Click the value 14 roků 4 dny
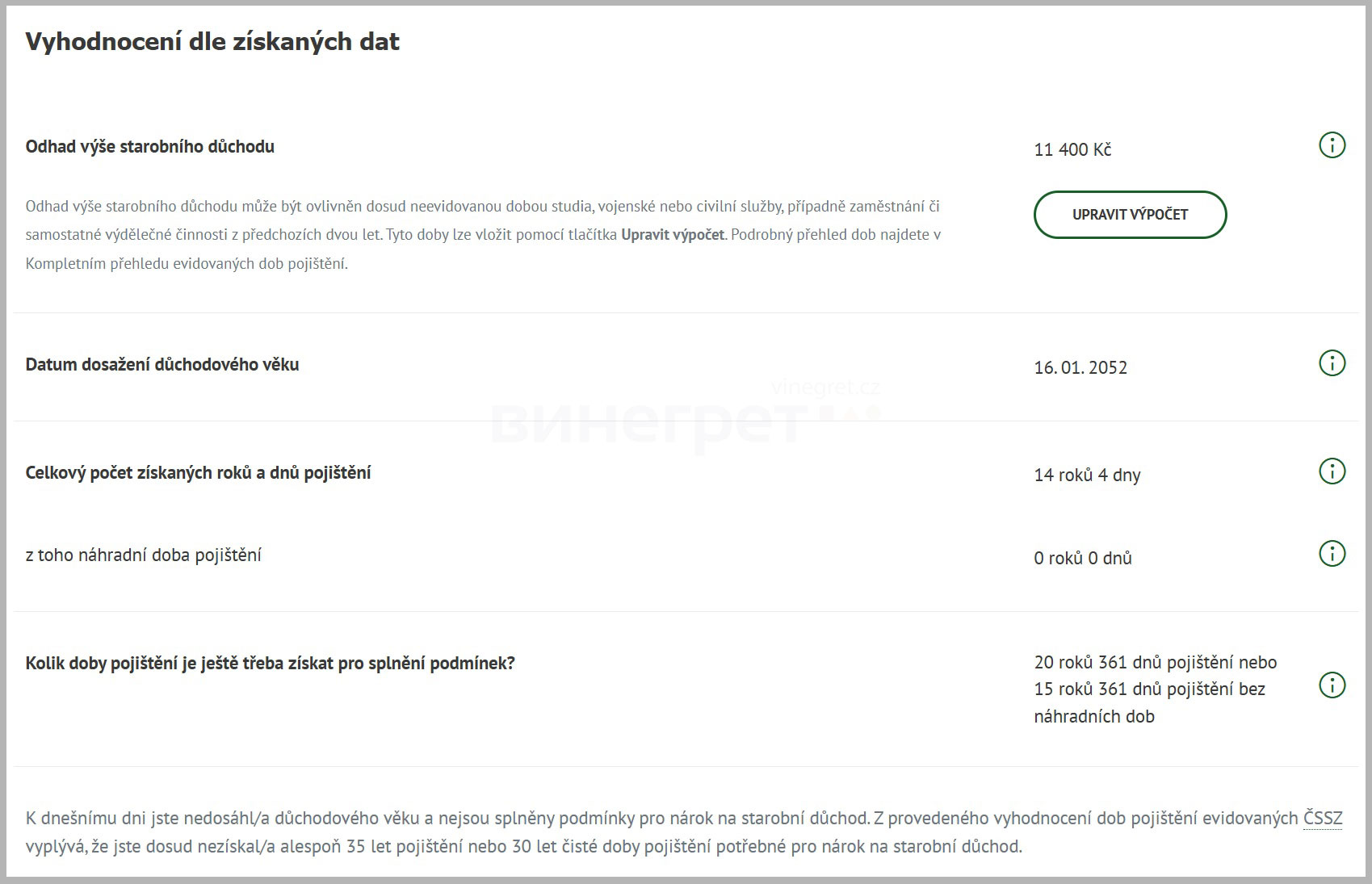The image size is (1372, 884). pyautogui.click(x=1086, y=476)
